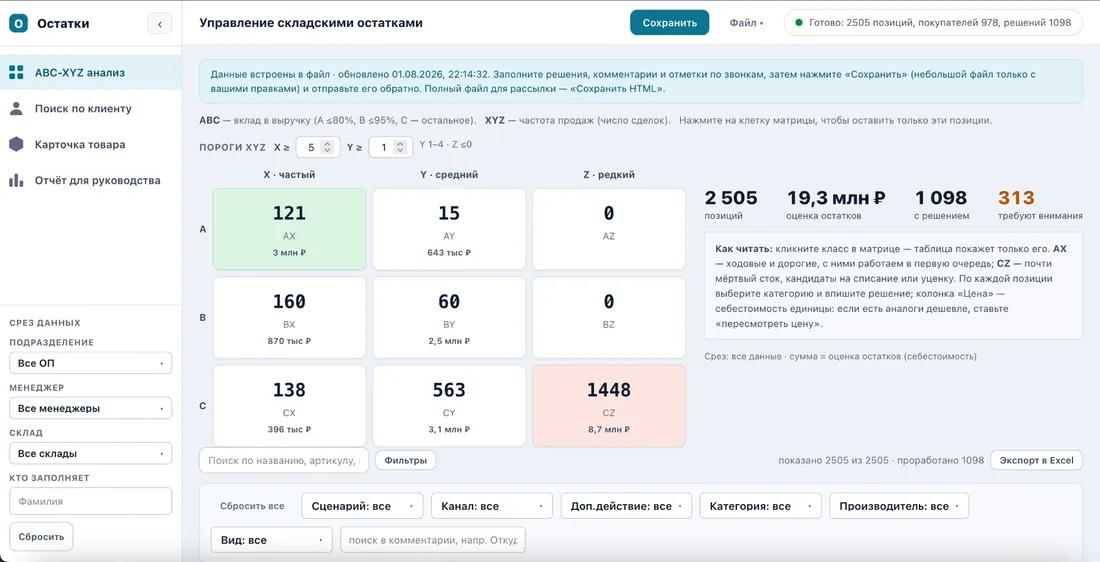Select the BY matrix cell 60
The image size is (1100, 562).
(x=449, y=317)
